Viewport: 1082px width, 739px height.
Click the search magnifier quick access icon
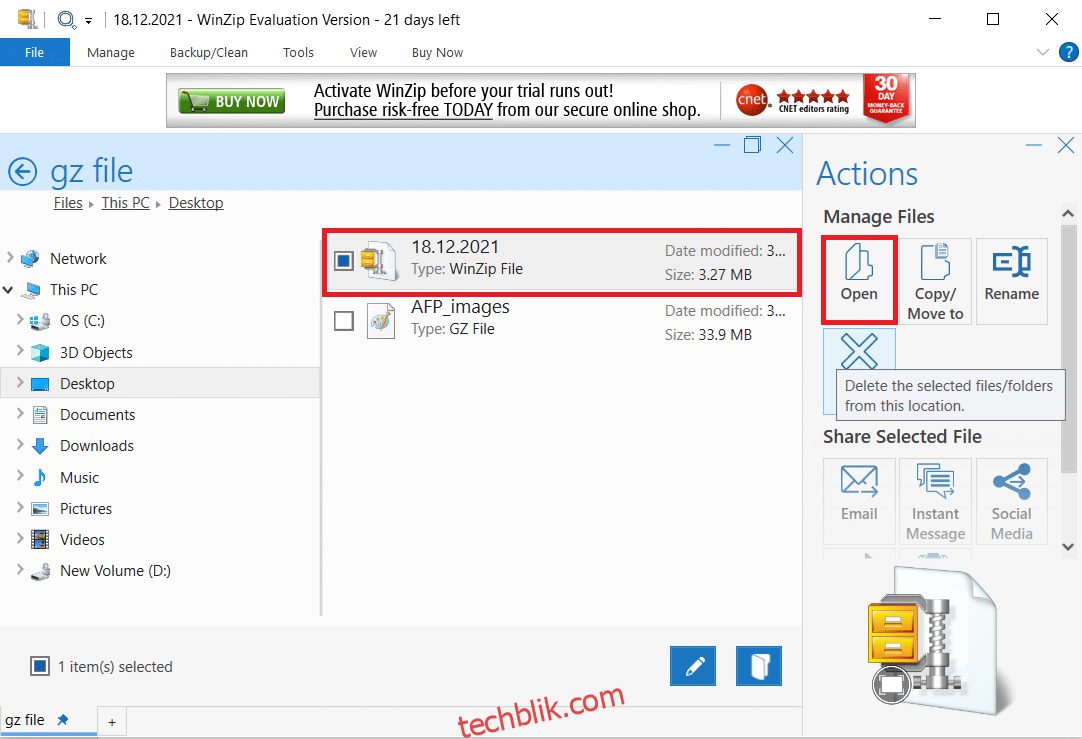click(x=66, y=19)
